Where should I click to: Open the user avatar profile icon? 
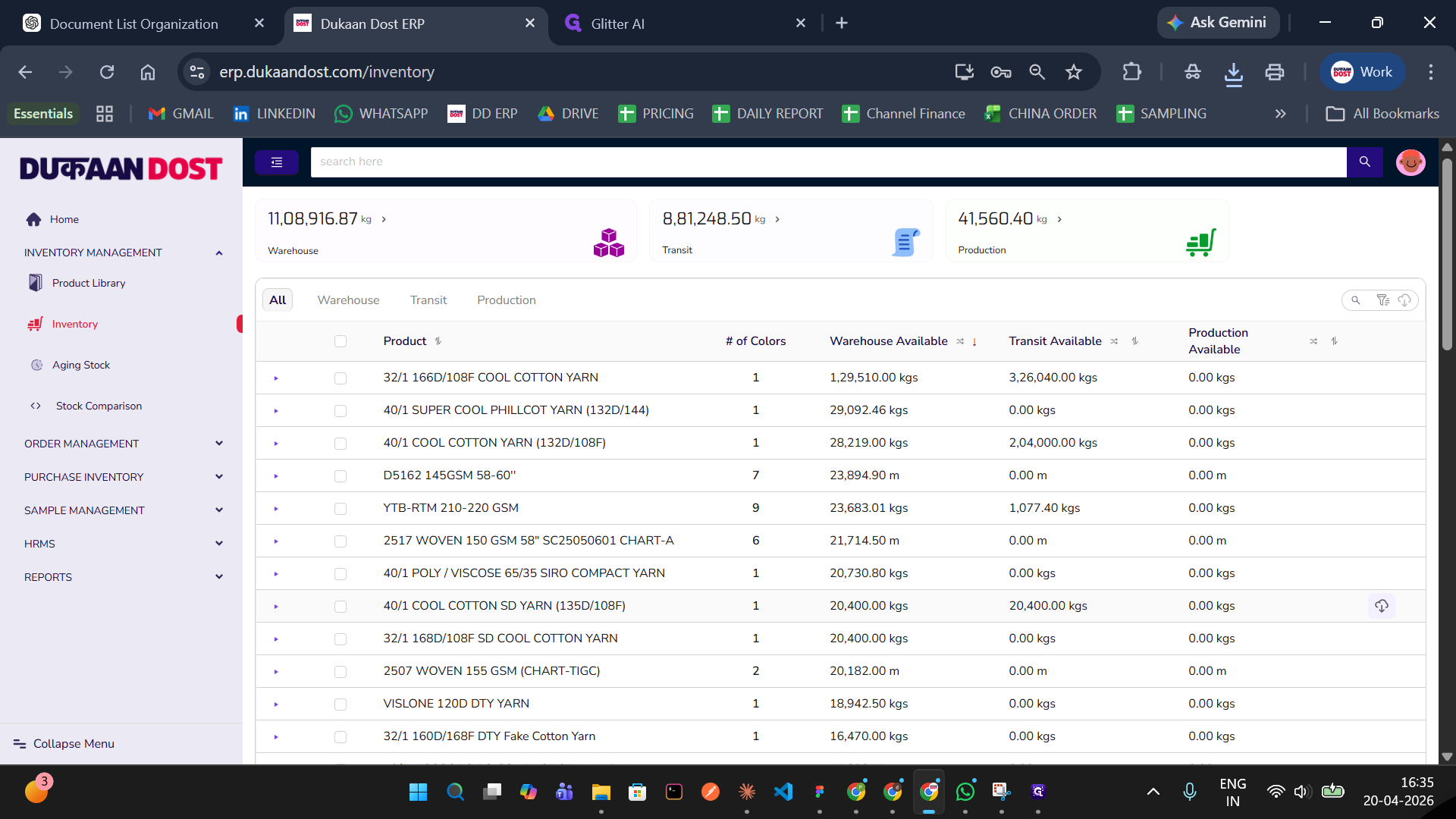tap(1410, 162)
